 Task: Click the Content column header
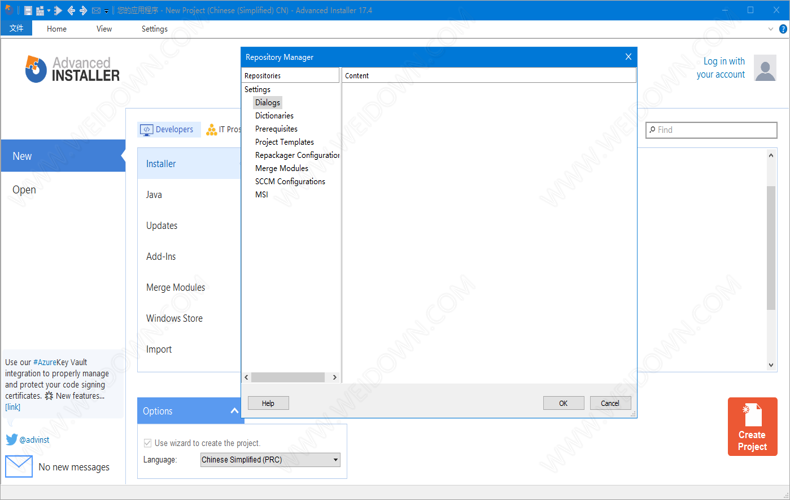coord(489,75)
